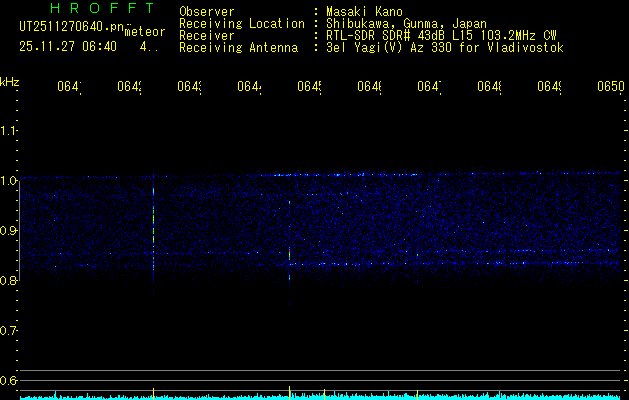Click the 0.9 kHz frequency label
The height and width of the screenshot is (400, 629).
(x=8, y=231)
